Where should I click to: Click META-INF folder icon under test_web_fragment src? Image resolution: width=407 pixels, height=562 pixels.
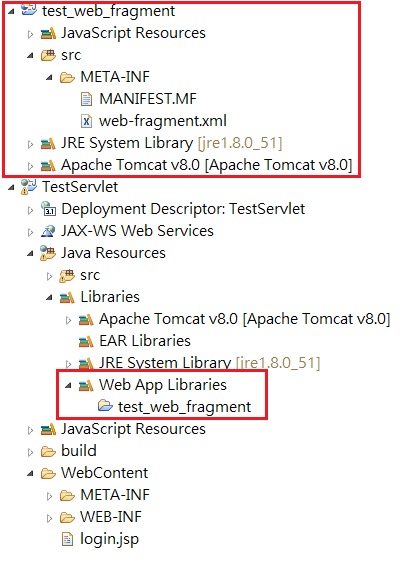pyautogui.click(x=67, y=77)
